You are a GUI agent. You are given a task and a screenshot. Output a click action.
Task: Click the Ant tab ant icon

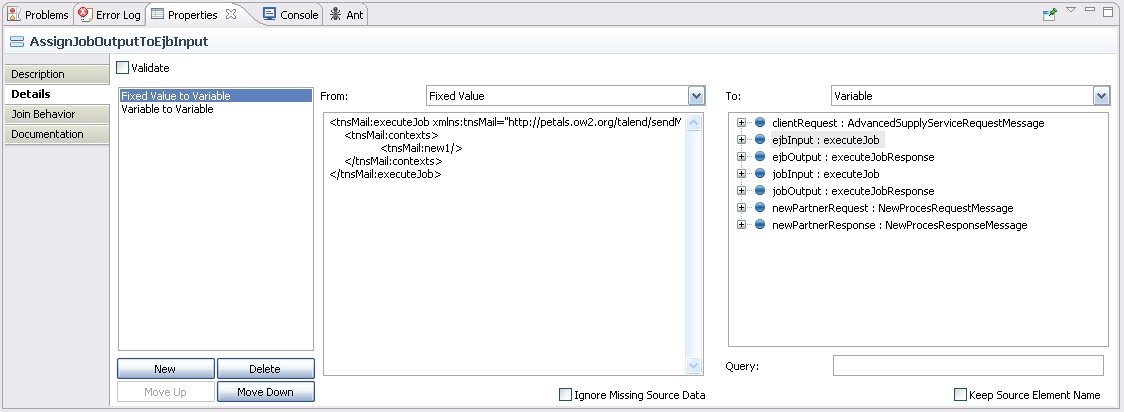[336, 15]
